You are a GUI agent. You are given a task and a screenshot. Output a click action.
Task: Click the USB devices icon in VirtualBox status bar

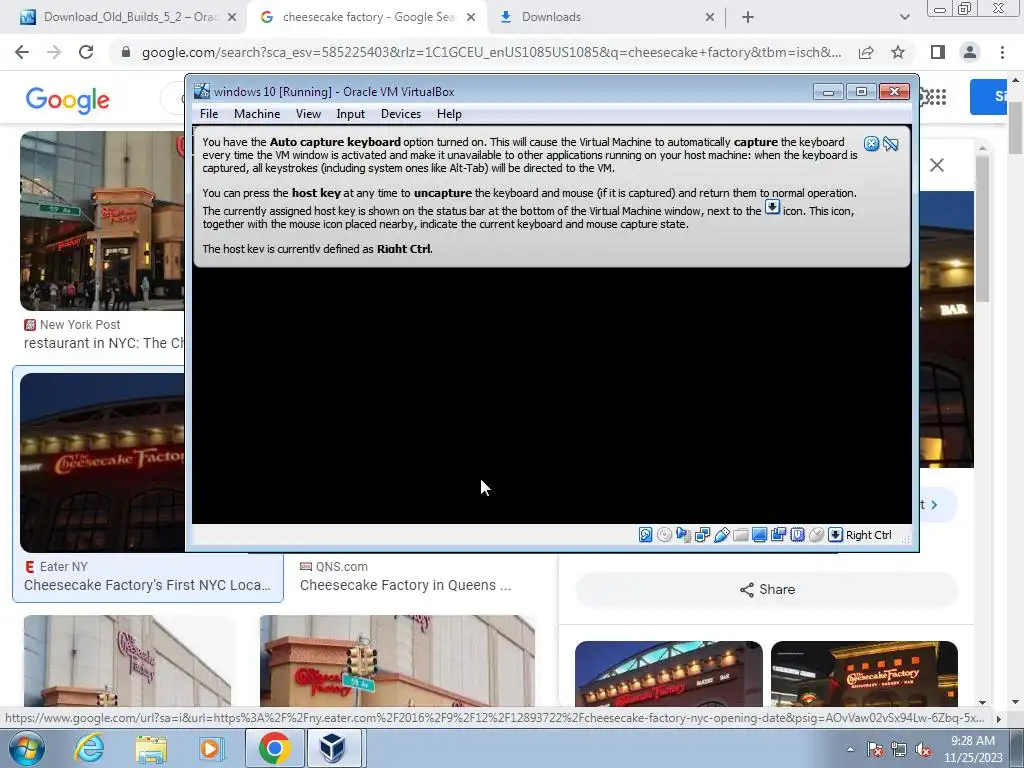point(722,535)
